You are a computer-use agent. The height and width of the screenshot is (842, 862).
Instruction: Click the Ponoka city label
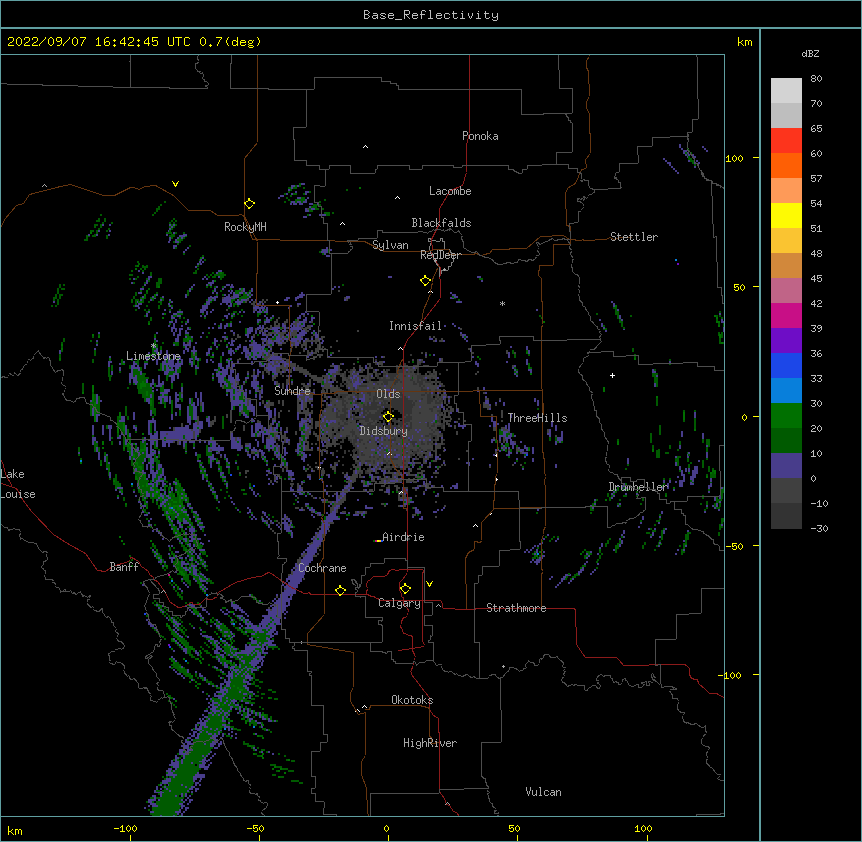480,136
